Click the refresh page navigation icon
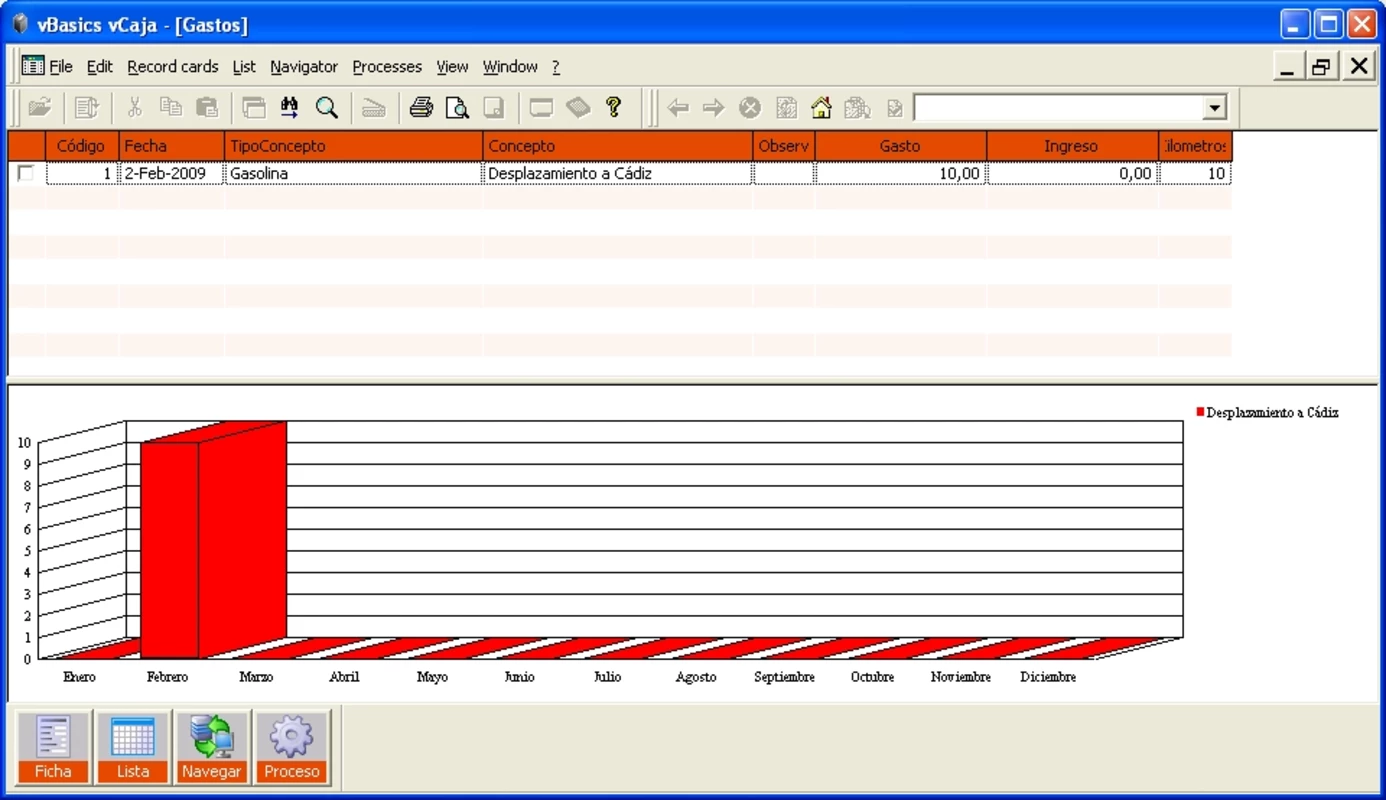This screenshot has height=800, width=1386. 786,108
